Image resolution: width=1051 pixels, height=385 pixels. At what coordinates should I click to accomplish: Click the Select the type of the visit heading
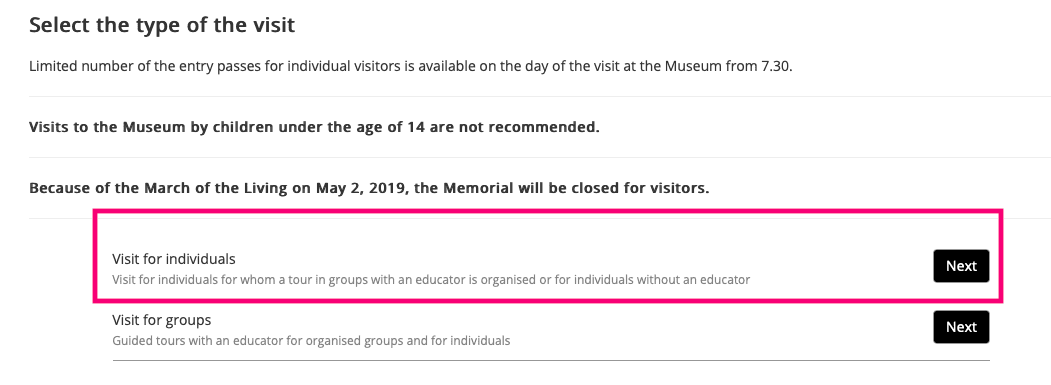162,25
